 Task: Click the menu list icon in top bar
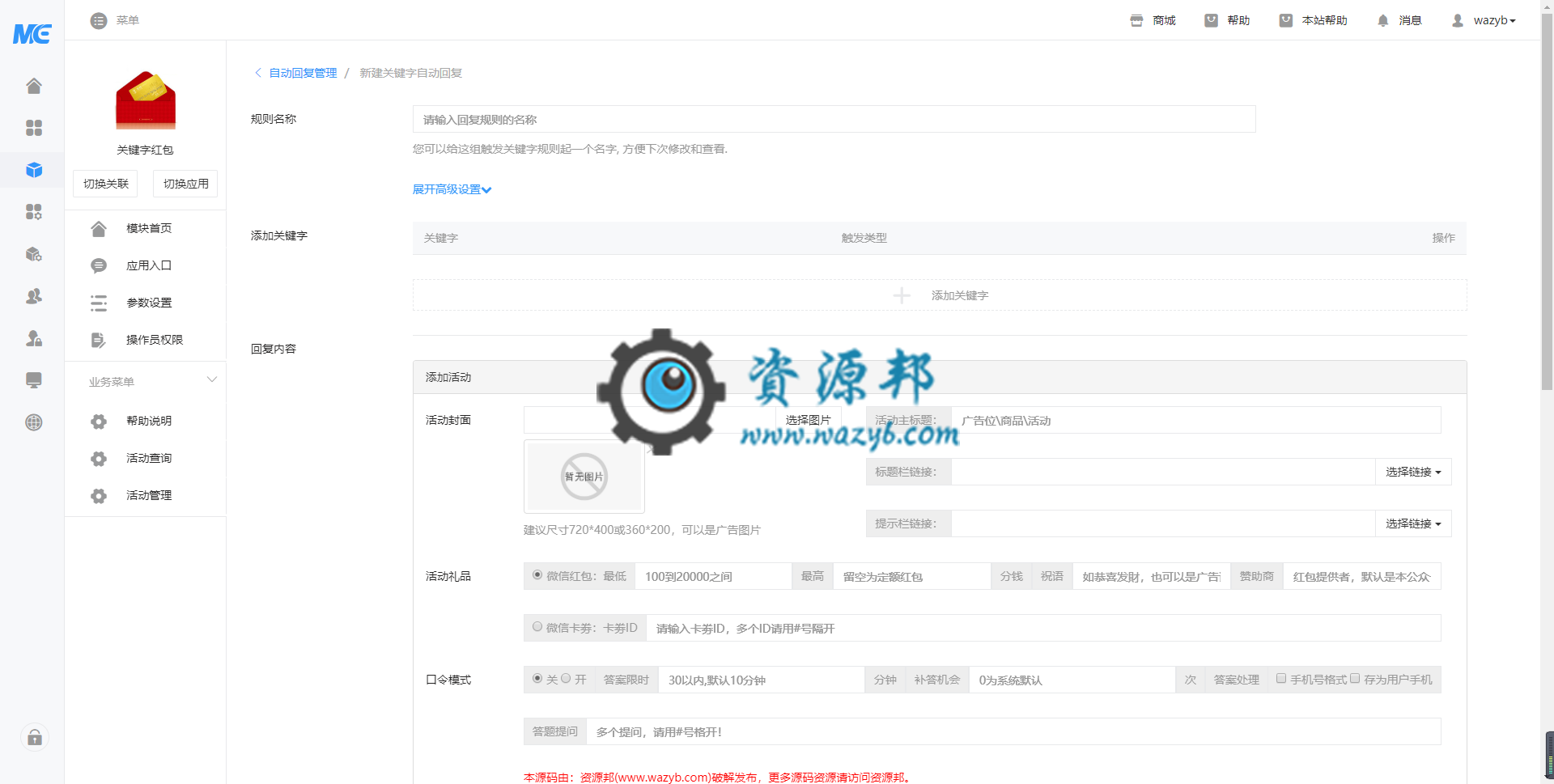tap(99, 20)
